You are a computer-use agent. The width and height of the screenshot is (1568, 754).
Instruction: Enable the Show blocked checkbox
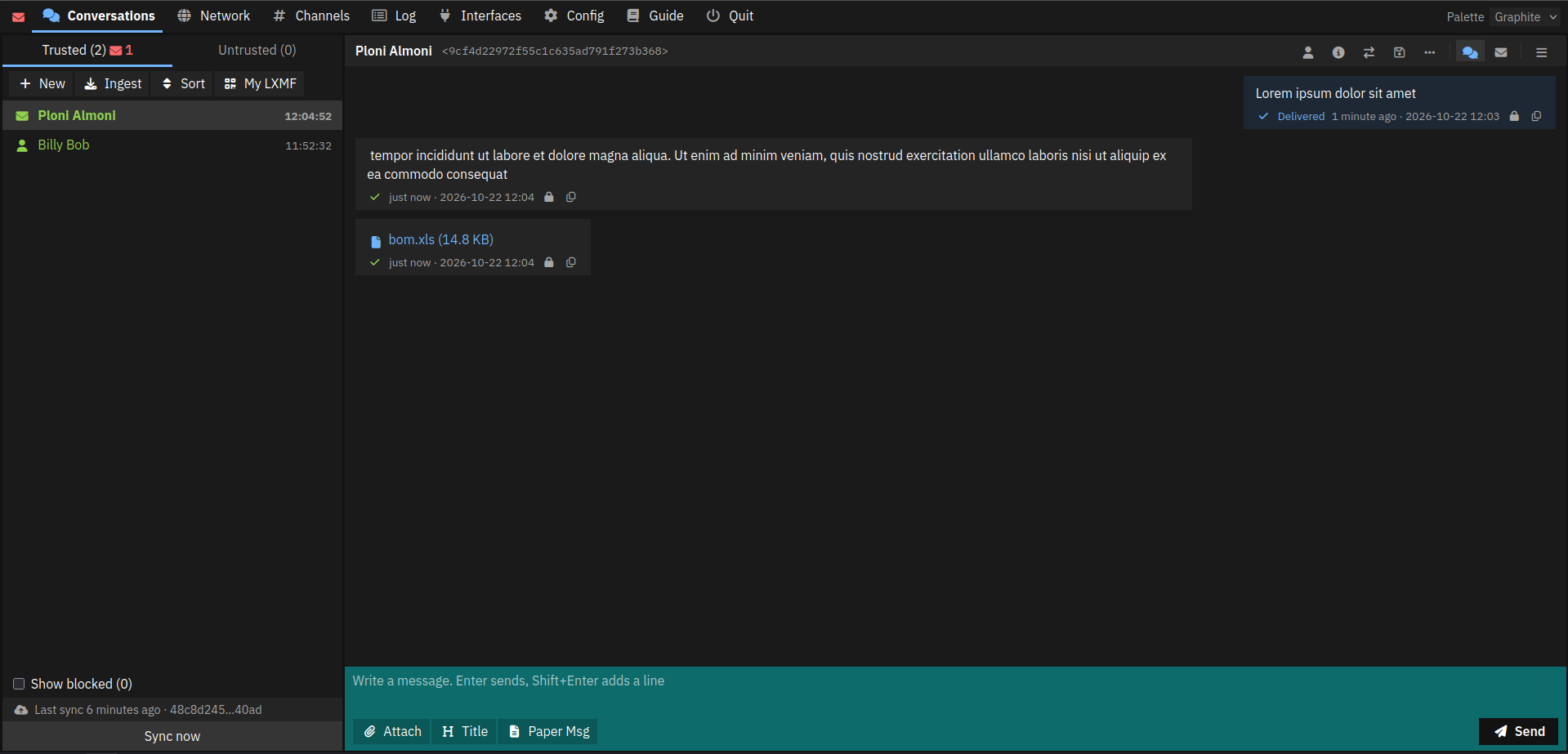[19, 684]
